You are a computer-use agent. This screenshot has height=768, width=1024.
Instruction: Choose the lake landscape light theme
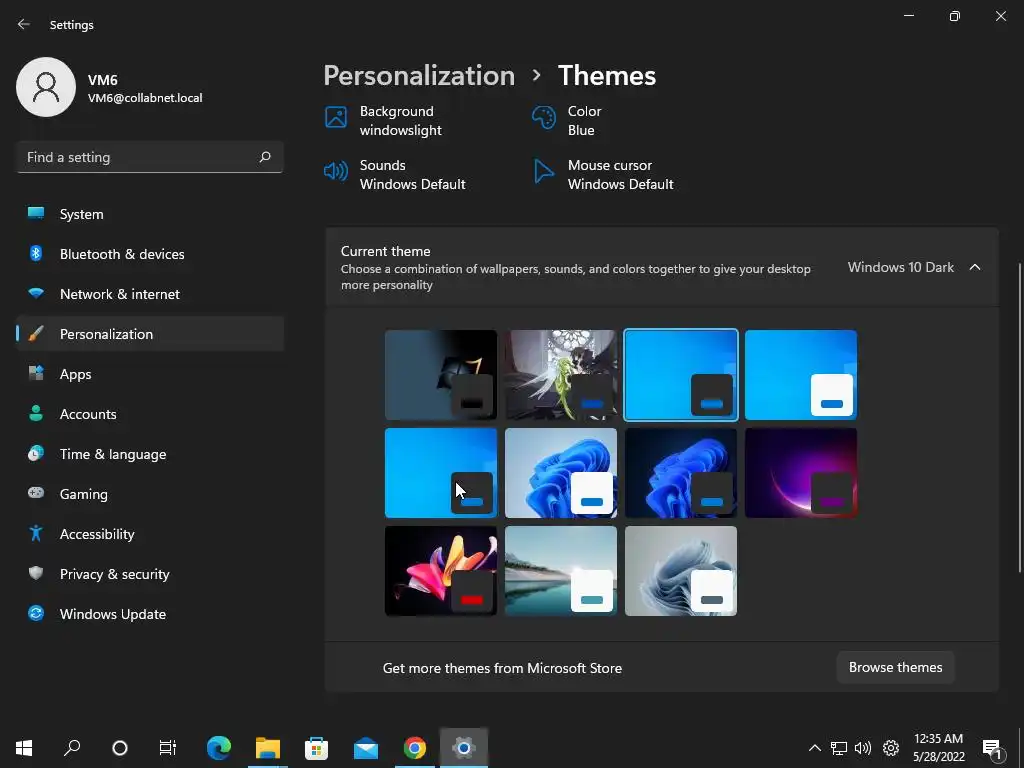coord(561,571)
